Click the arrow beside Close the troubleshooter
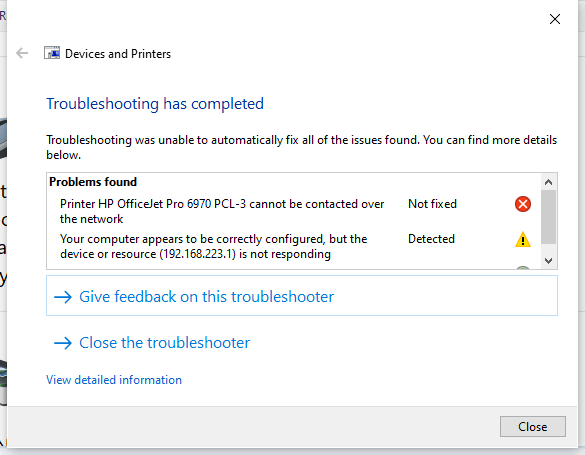This screenshot has width=585, height=455. tap(63, 343)
